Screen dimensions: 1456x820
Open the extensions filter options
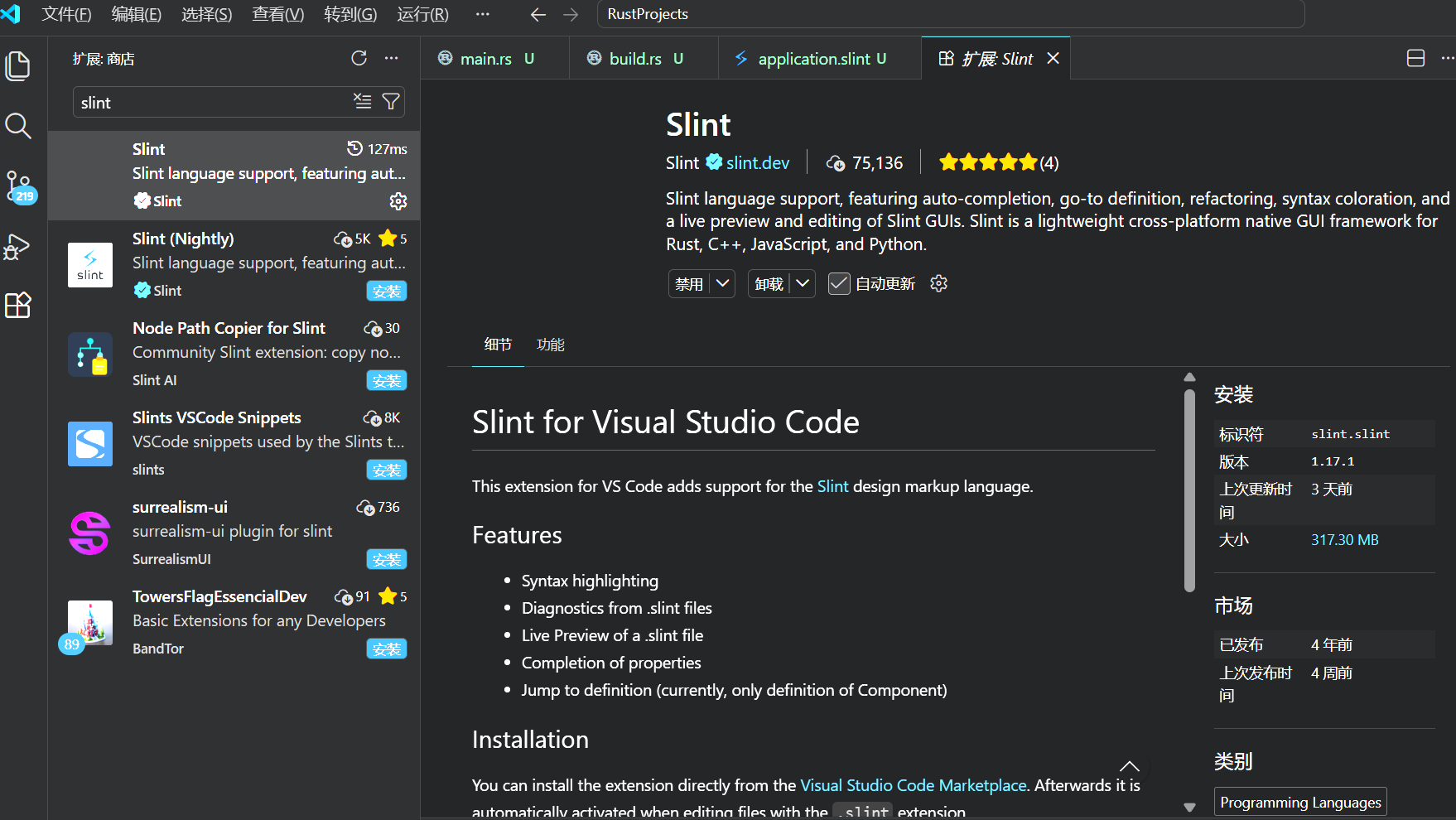(x=391, y=101)
